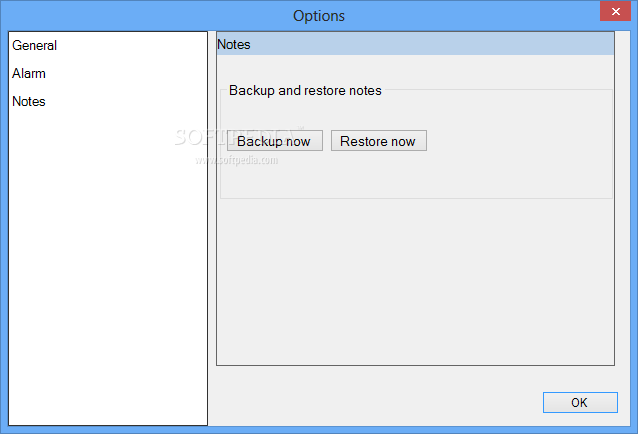
Task: Open the Alarm settings category
Action: [x=29, y=73]
